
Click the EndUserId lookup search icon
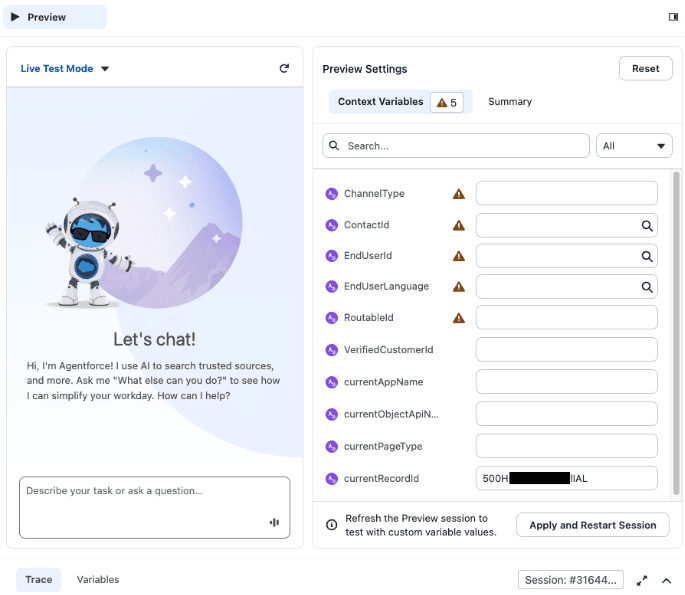tap(647, 256)
